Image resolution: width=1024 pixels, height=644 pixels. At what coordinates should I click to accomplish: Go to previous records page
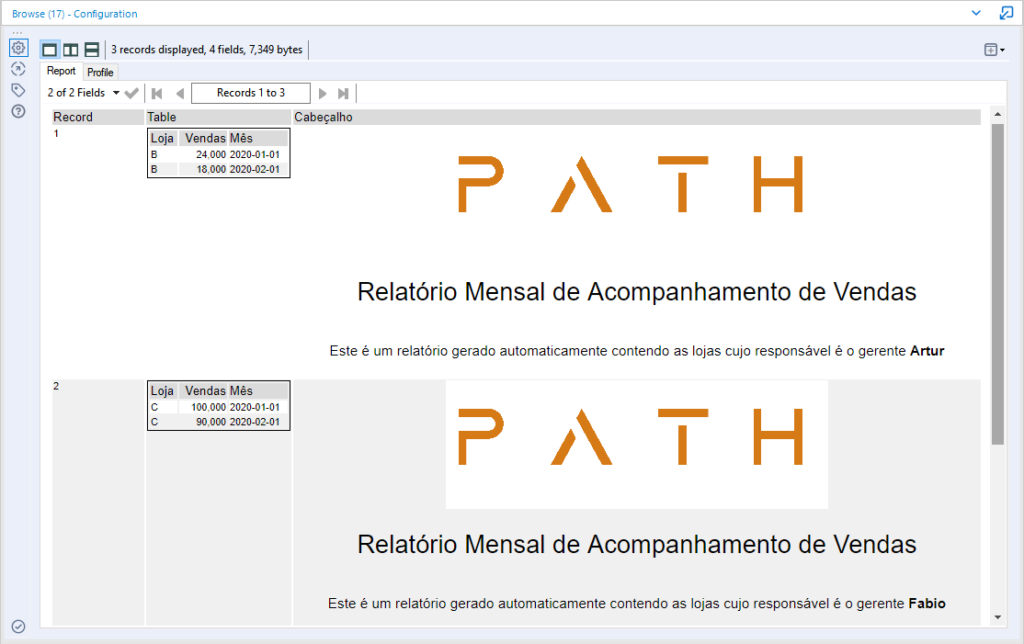pyautogui.click(x=180, y=93)
